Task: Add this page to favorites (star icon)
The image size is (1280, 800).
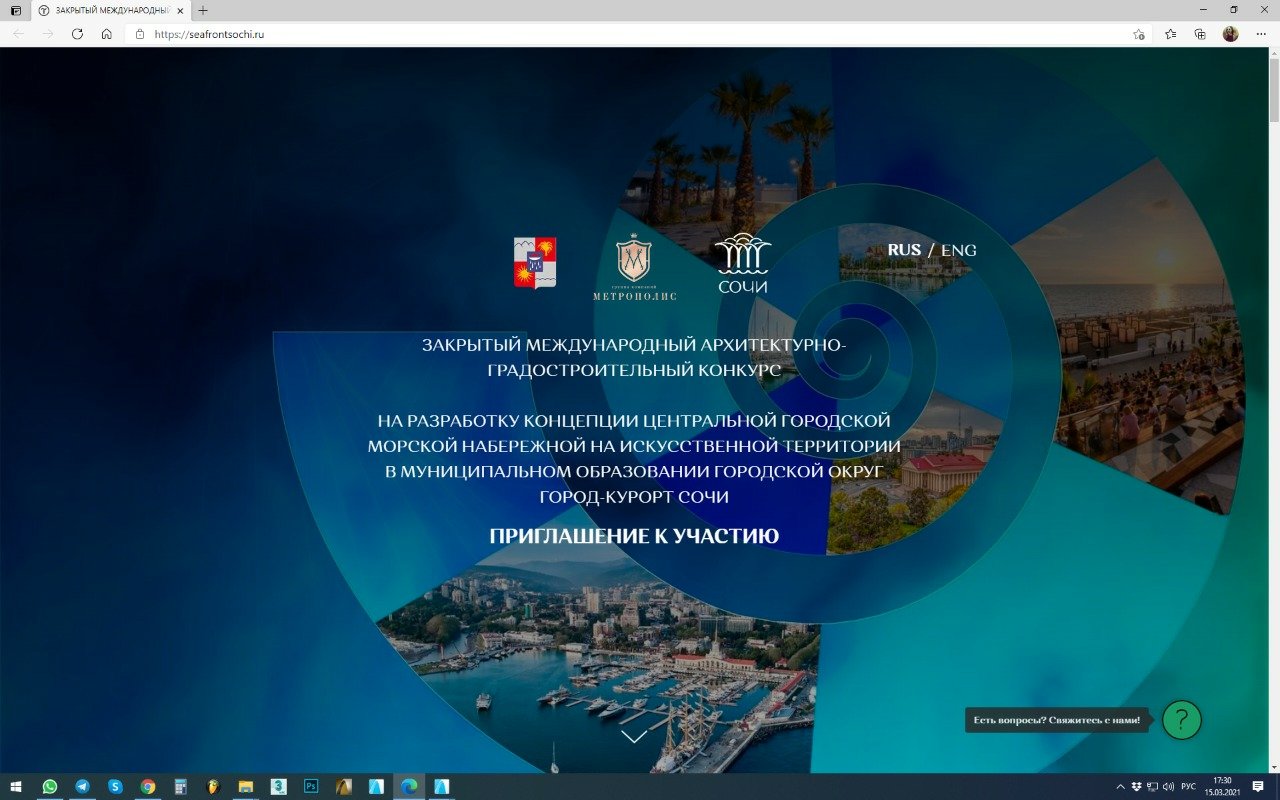Action: point(1138,34)
